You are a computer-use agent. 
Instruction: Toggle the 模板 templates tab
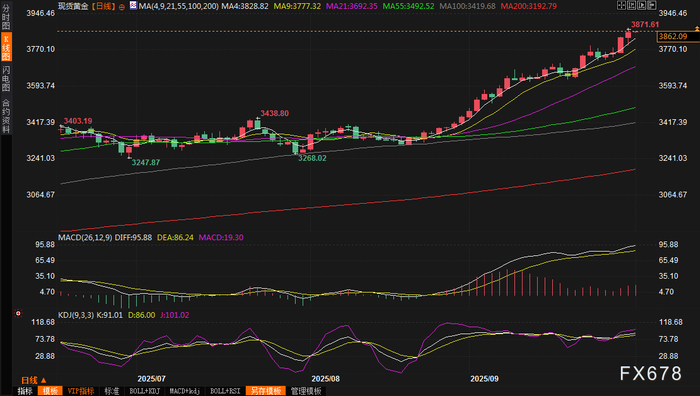50,391
